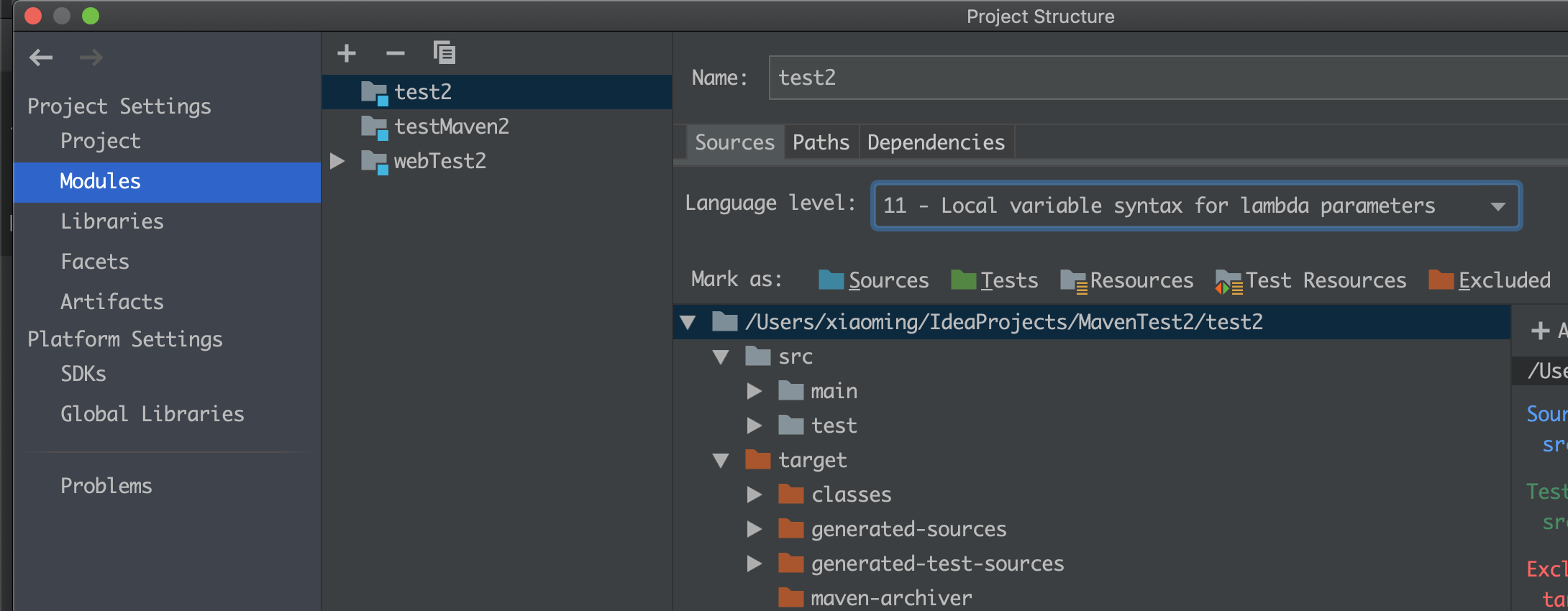Mark selected folder as Excluded

click(1489, 280)
